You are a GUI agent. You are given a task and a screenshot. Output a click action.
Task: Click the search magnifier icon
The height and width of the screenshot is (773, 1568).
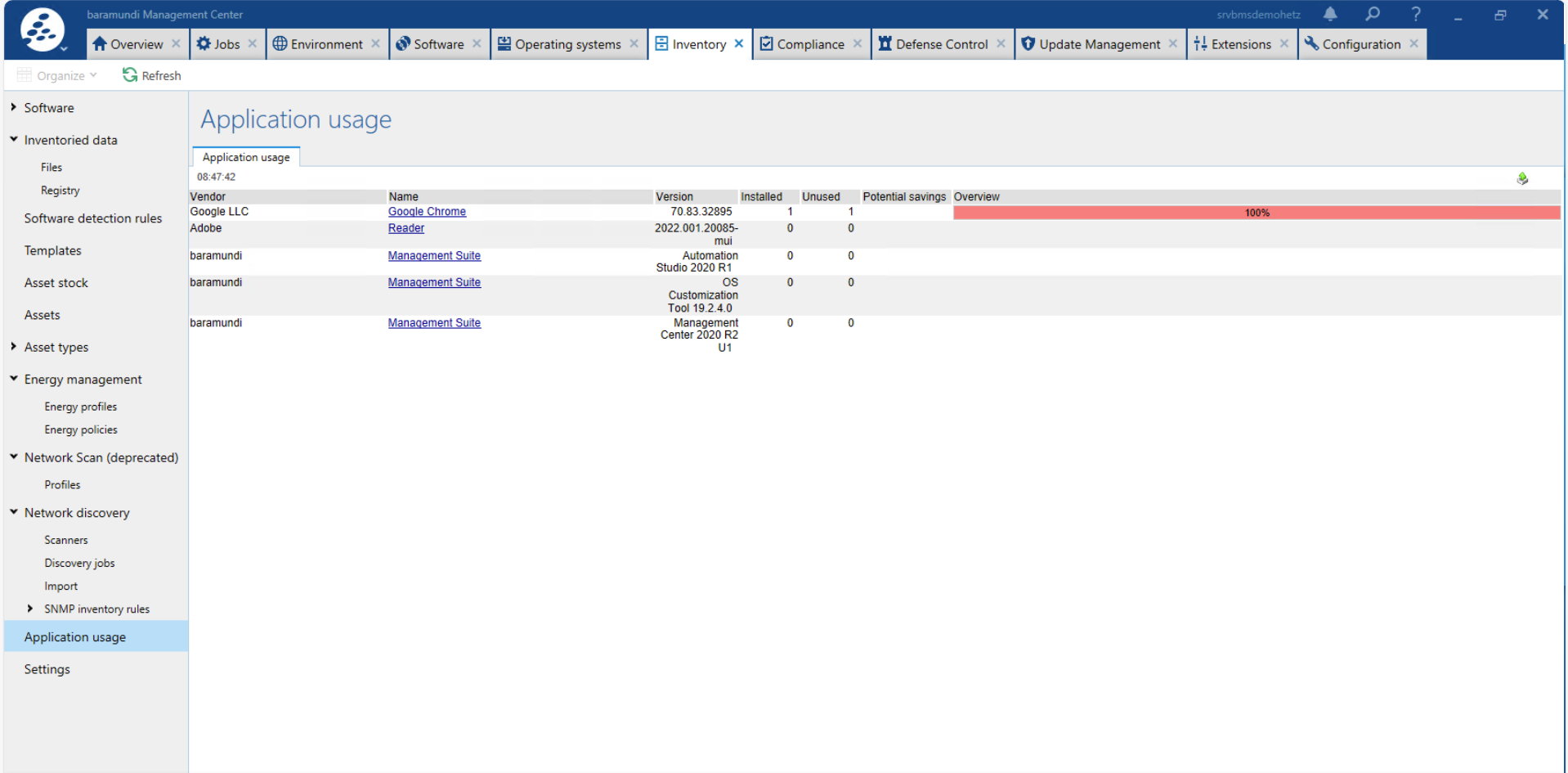(1373, 14)
